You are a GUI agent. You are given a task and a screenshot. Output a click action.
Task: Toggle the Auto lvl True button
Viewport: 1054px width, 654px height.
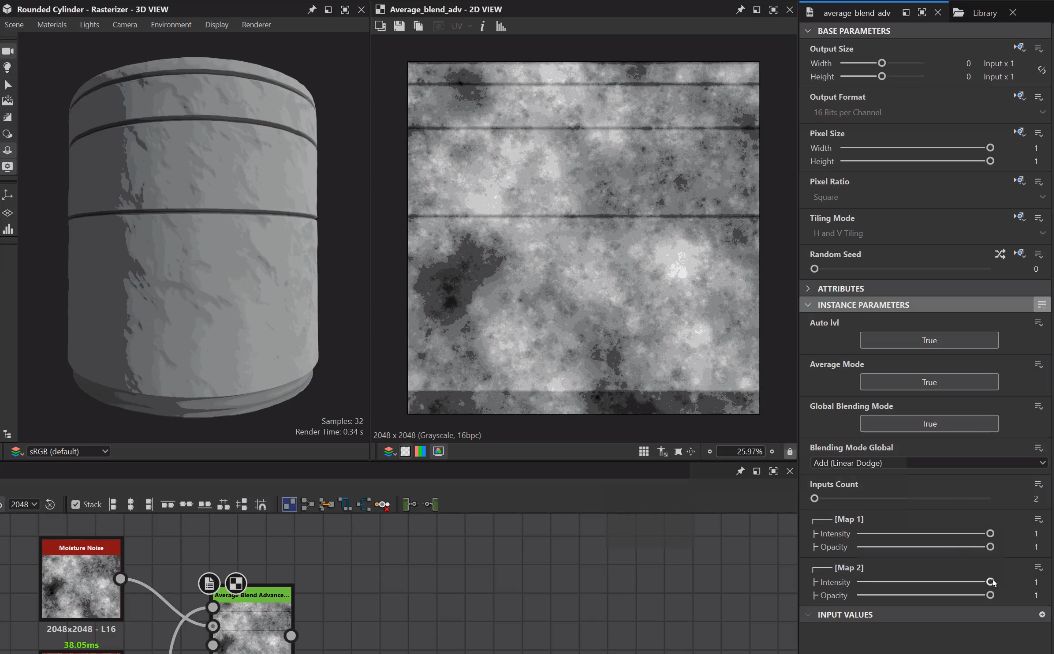point(929,341)
